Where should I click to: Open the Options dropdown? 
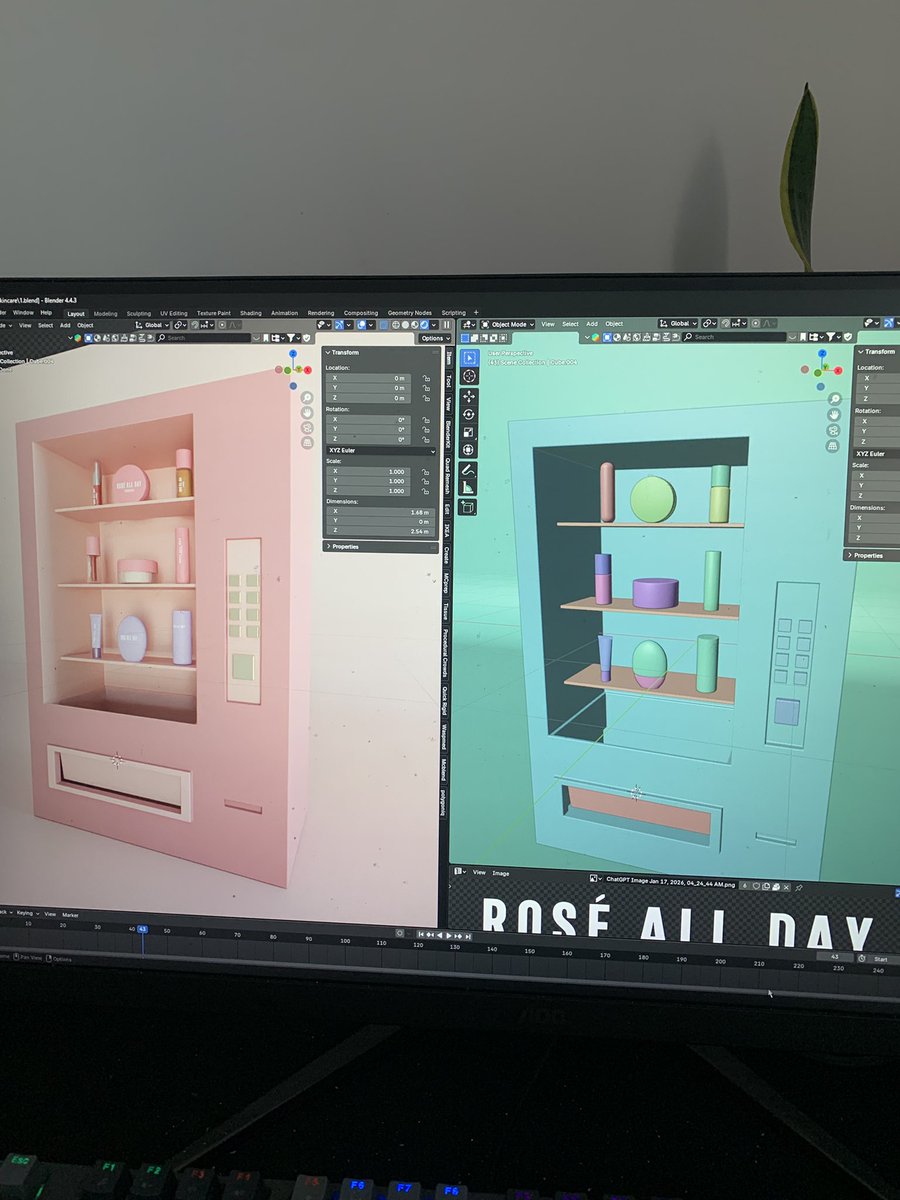(433, 338)
